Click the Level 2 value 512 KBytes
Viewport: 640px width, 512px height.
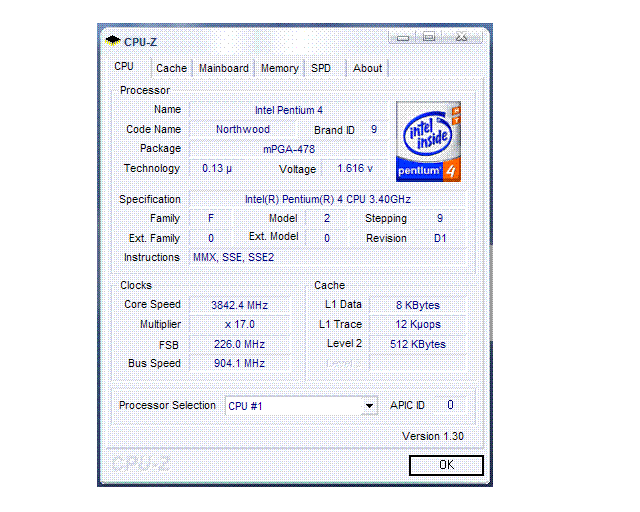[x=418, y=344]
